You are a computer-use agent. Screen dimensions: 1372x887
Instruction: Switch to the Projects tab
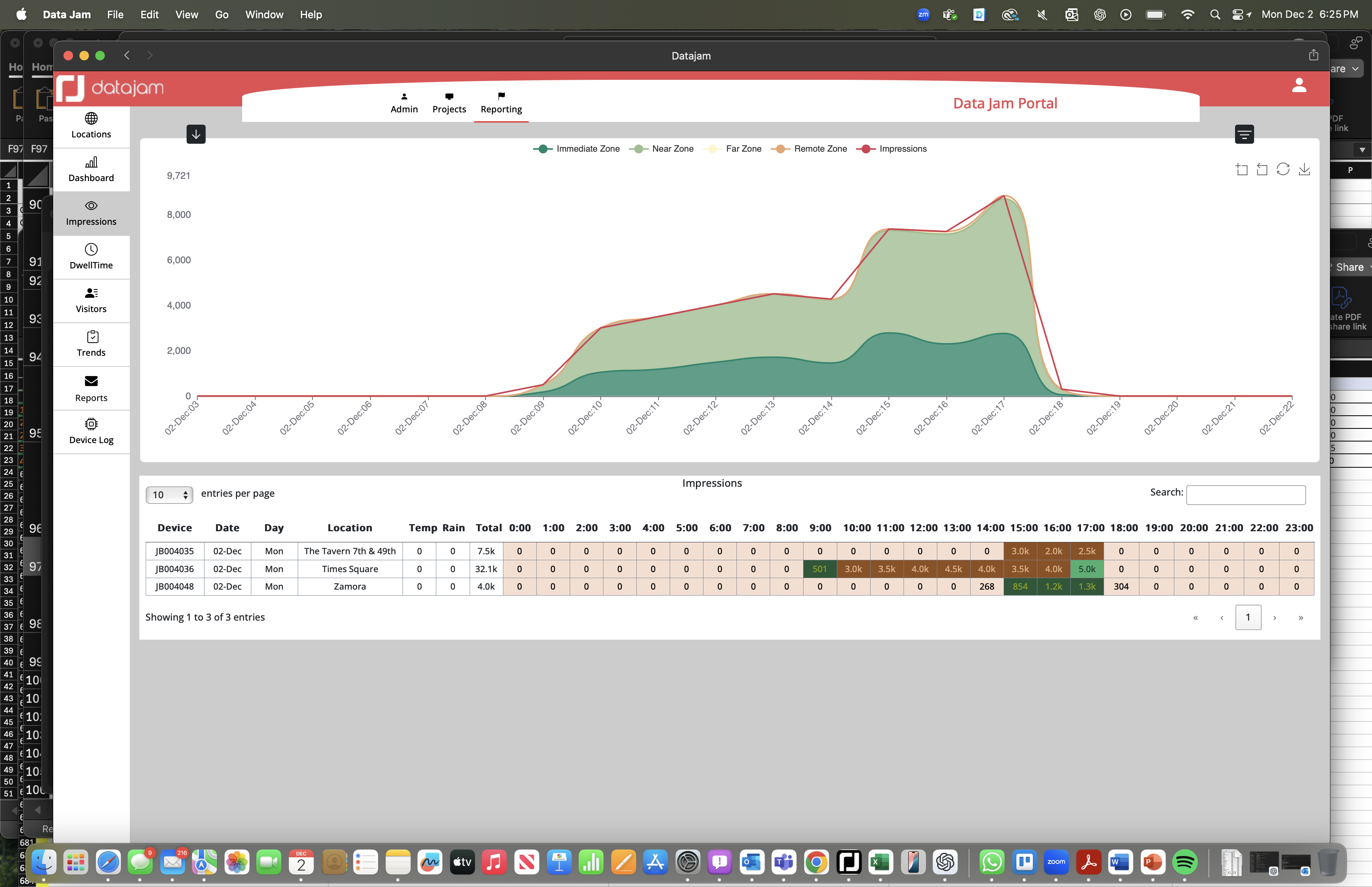tap(449, 104)
